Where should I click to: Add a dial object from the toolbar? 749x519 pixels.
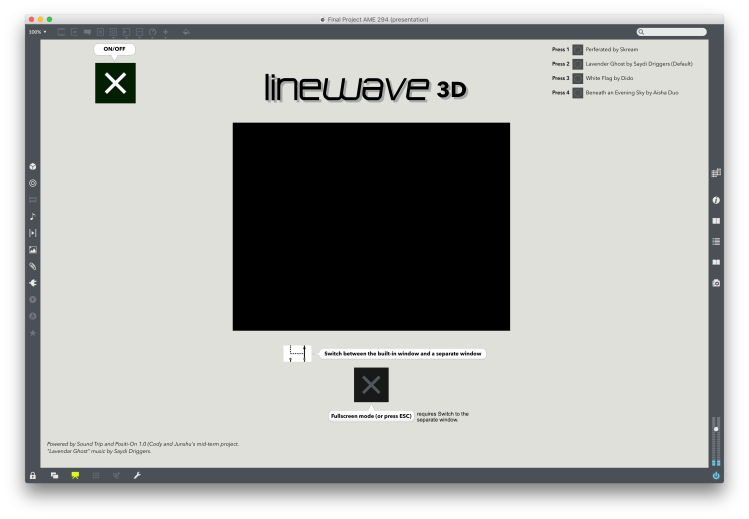pyautogui.click(x=152, y=32)
